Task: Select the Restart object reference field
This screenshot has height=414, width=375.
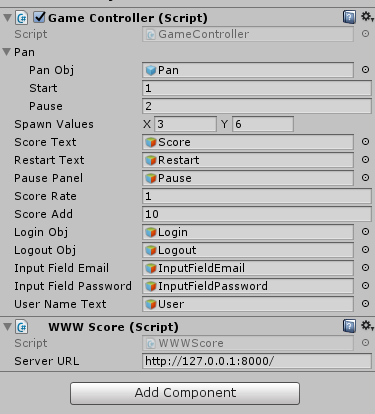Action: click(x=248, y=160)
